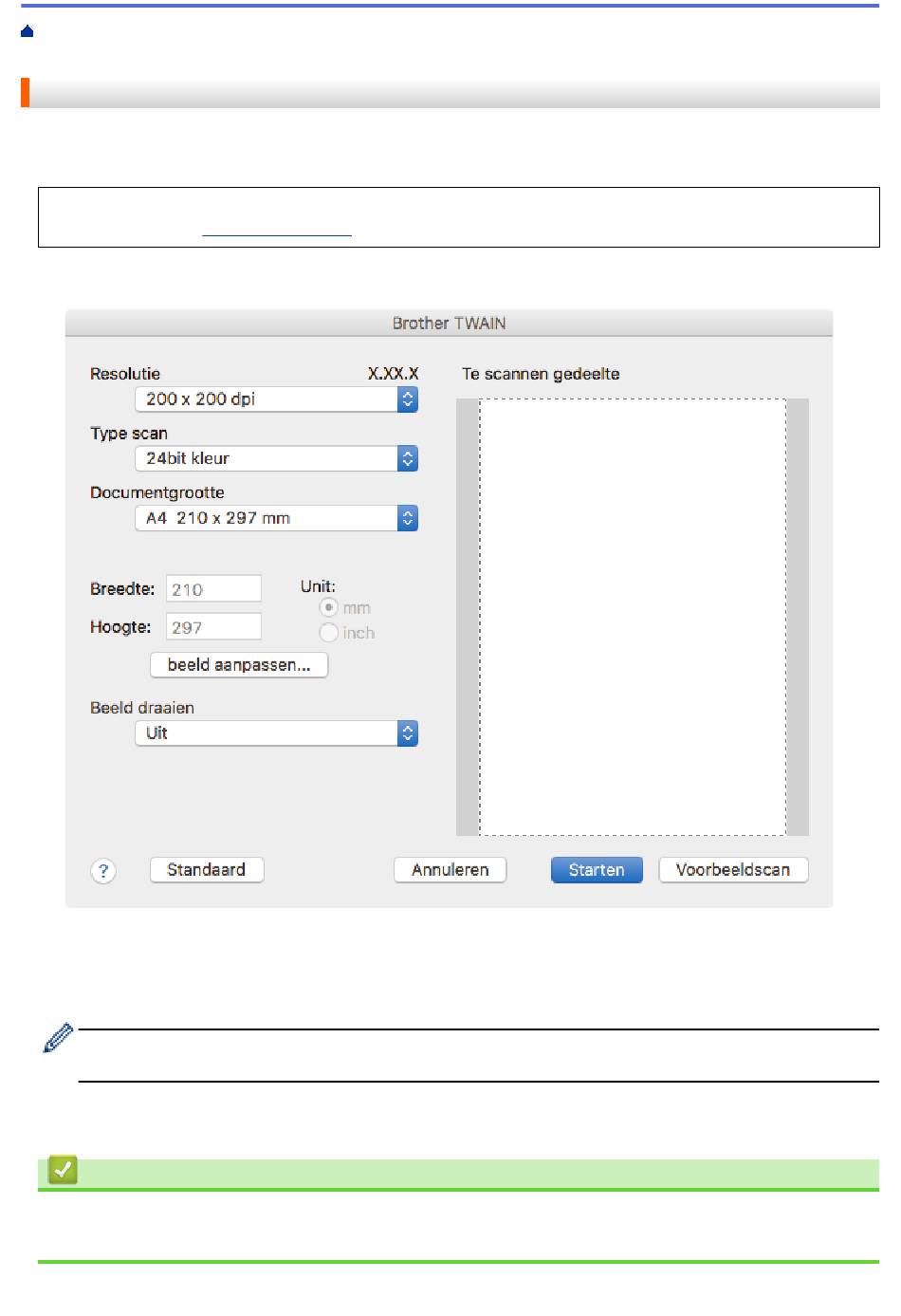Click the Voorbeeldscan button
Viewport: 901px width, 1316px height.
733,870
